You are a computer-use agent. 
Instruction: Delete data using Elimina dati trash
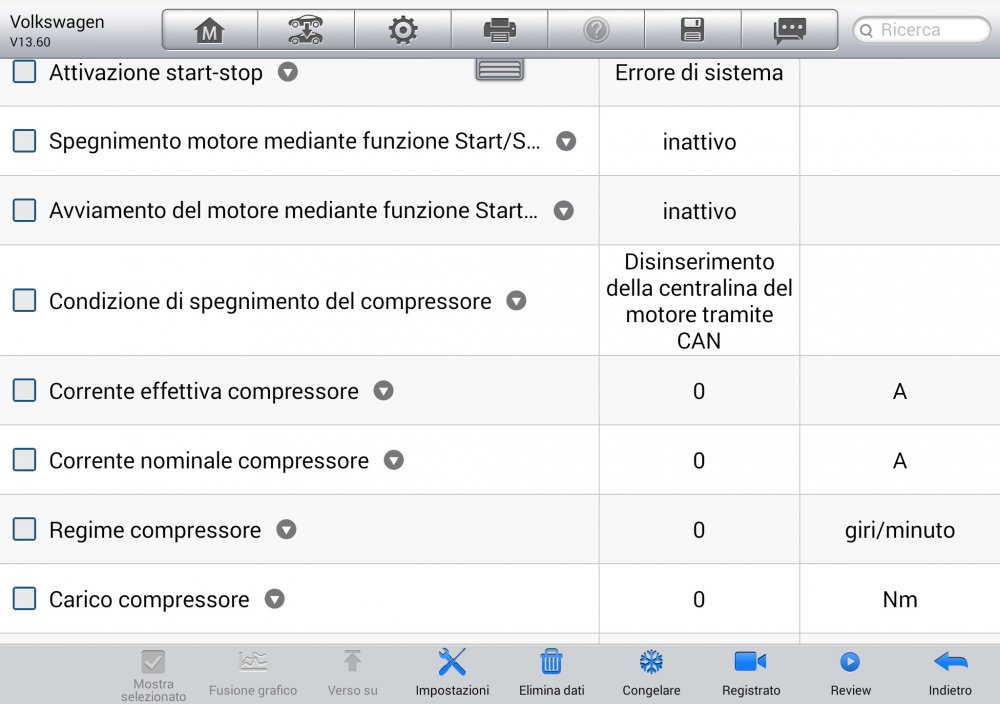[x=551, y=671]
